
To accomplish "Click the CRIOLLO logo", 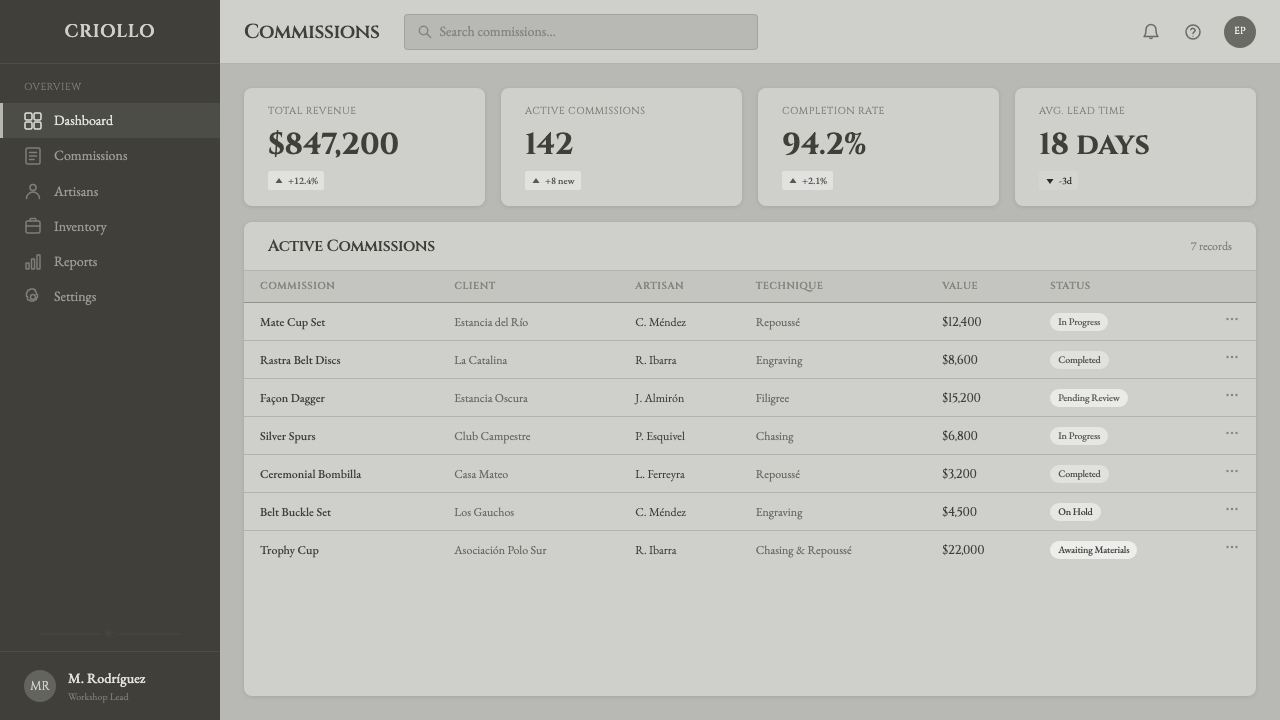I will [110, 31].
